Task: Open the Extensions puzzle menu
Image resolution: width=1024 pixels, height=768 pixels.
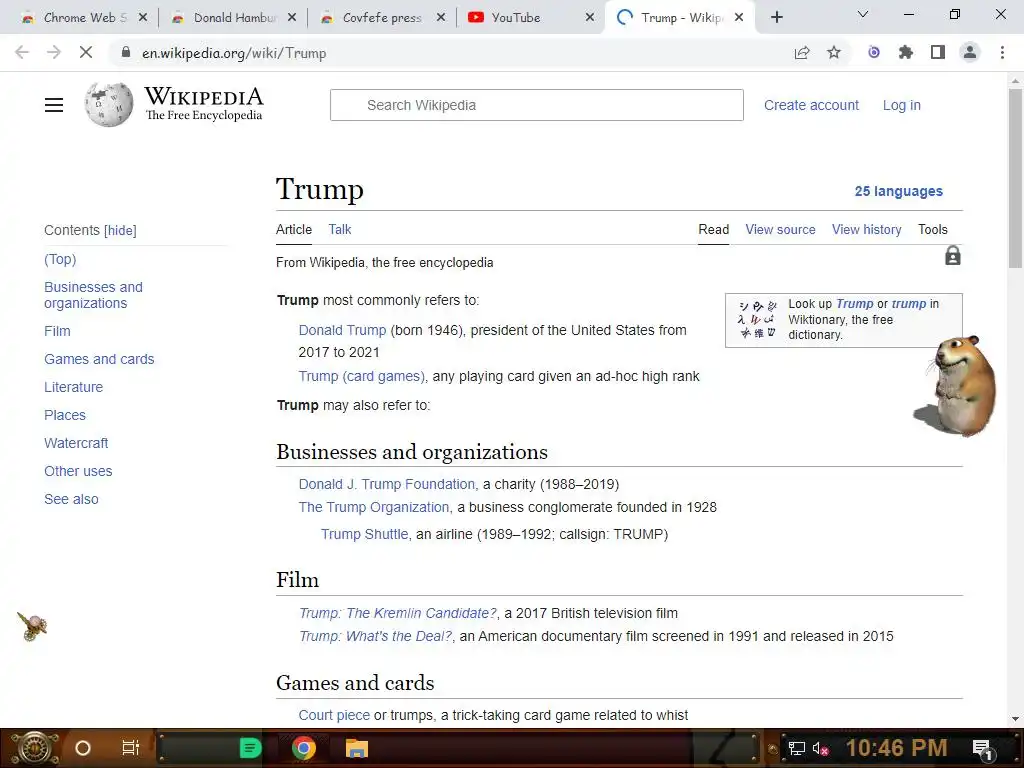Action: click(x=905, y=52)
